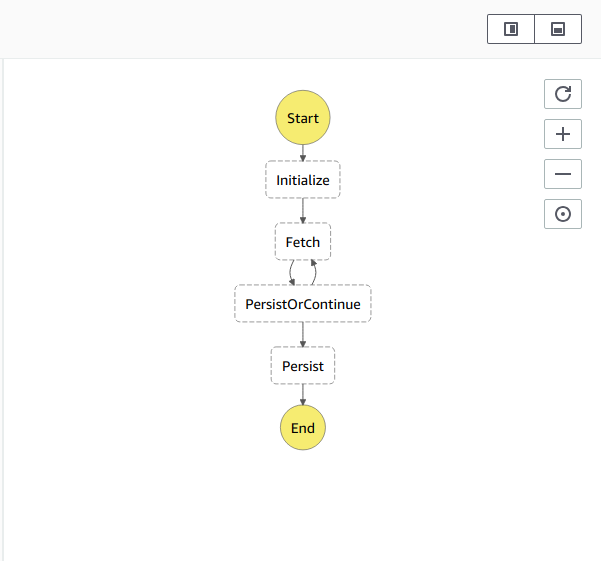Click the curved arrow leaving Fetch downward
The height and width of the screenshot is (561, 601).
[290, 272]
